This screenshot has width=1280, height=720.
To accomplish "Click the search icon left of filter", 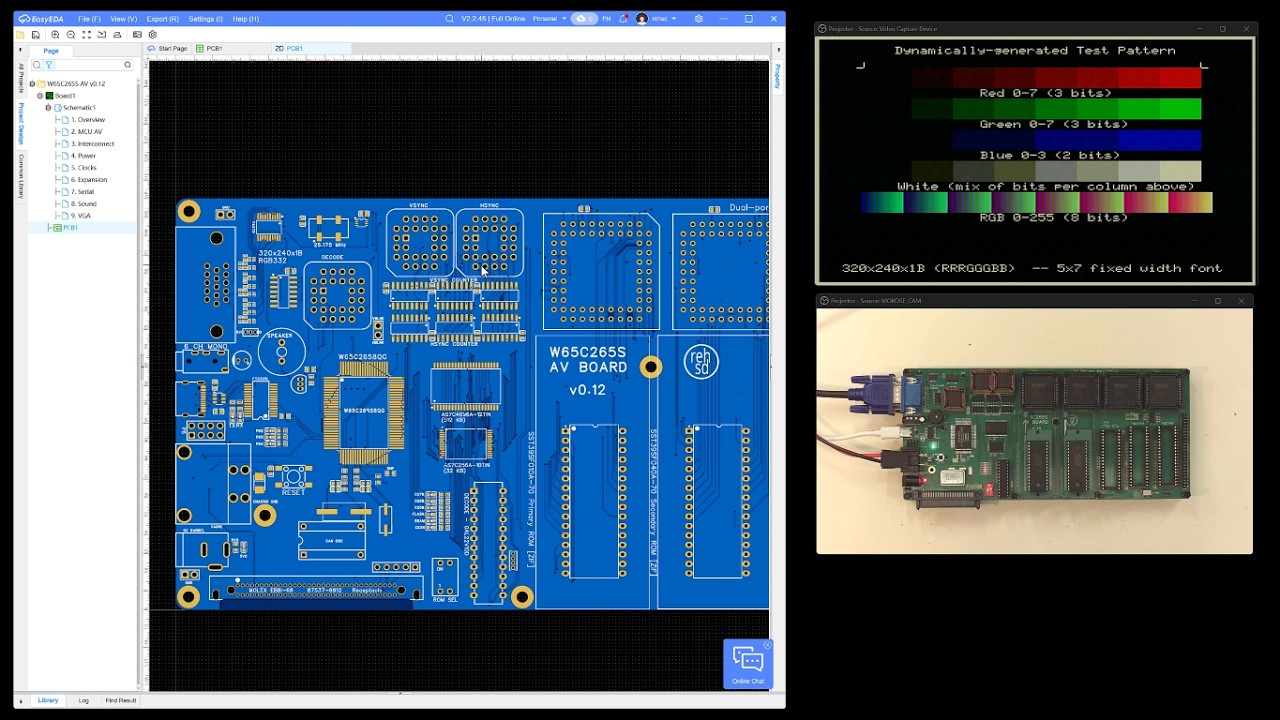I will [x=37, y=65].
